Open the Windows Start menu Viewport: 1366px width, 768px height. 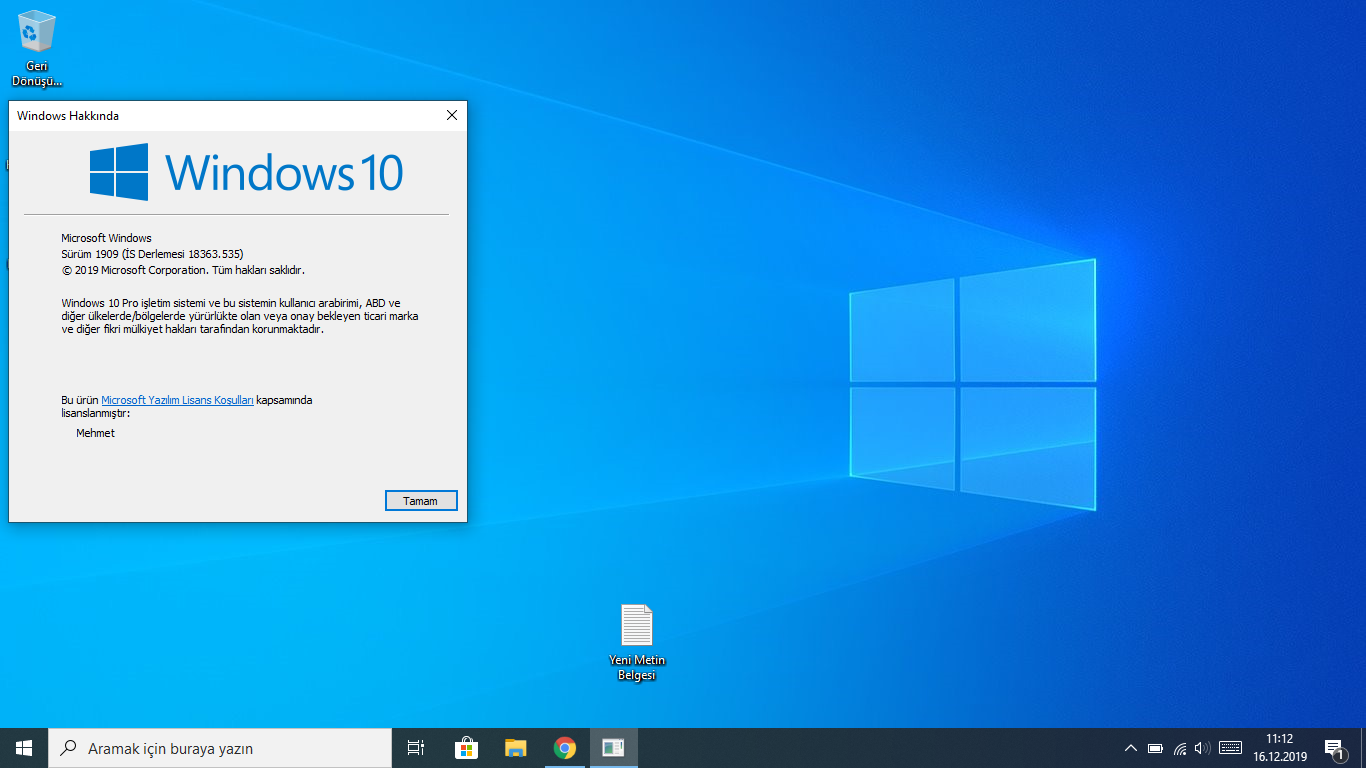tap(24, 748)
